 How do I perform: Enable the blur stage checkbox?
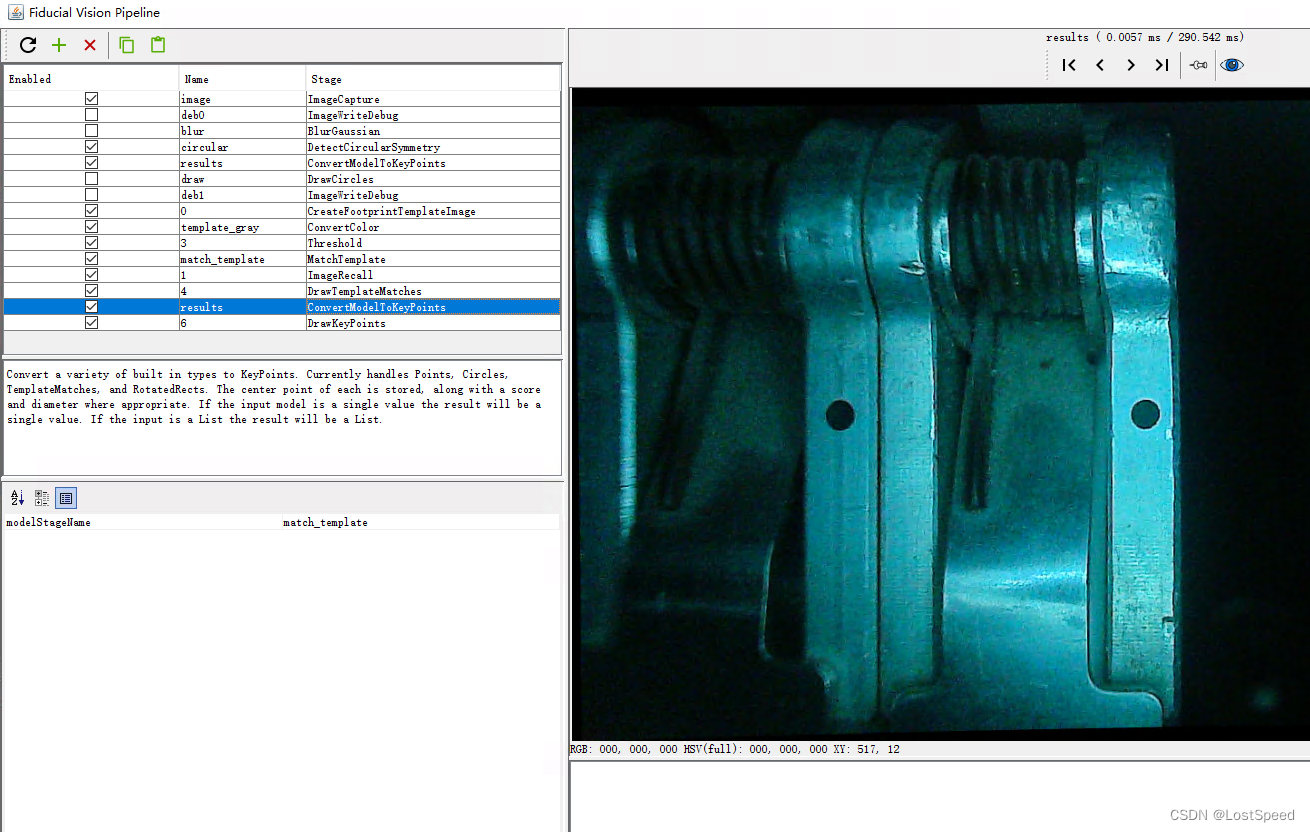(92, 131)
